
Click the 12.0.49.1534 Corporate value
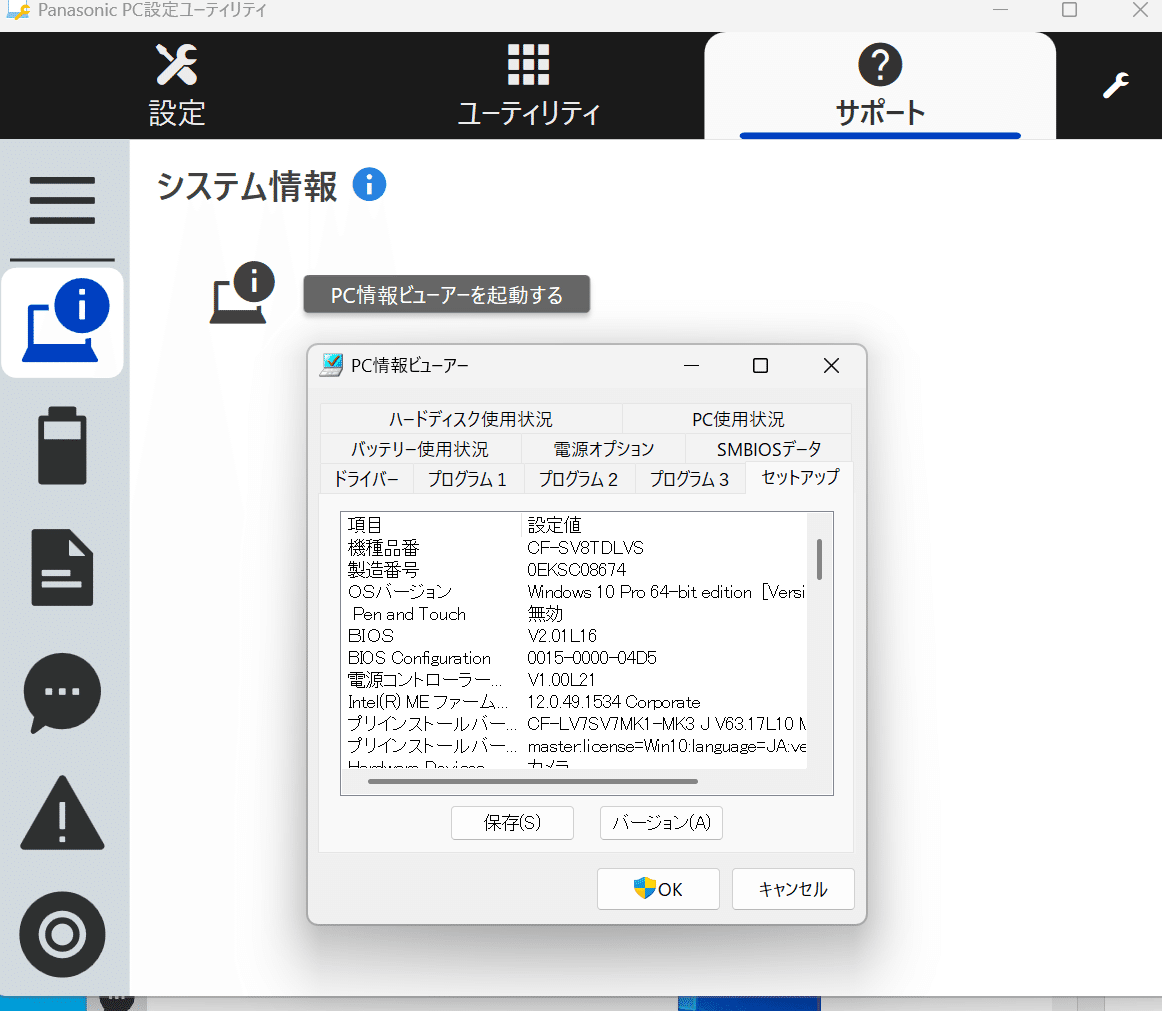click(x=614, y=702)
